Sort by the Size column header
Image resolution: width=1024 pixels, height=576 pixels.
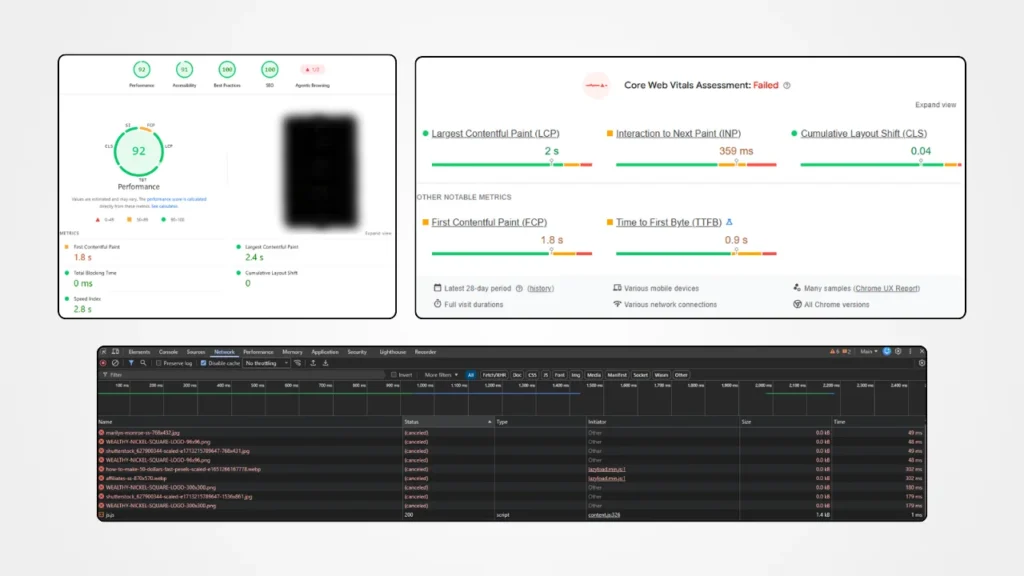coord(786,422)
